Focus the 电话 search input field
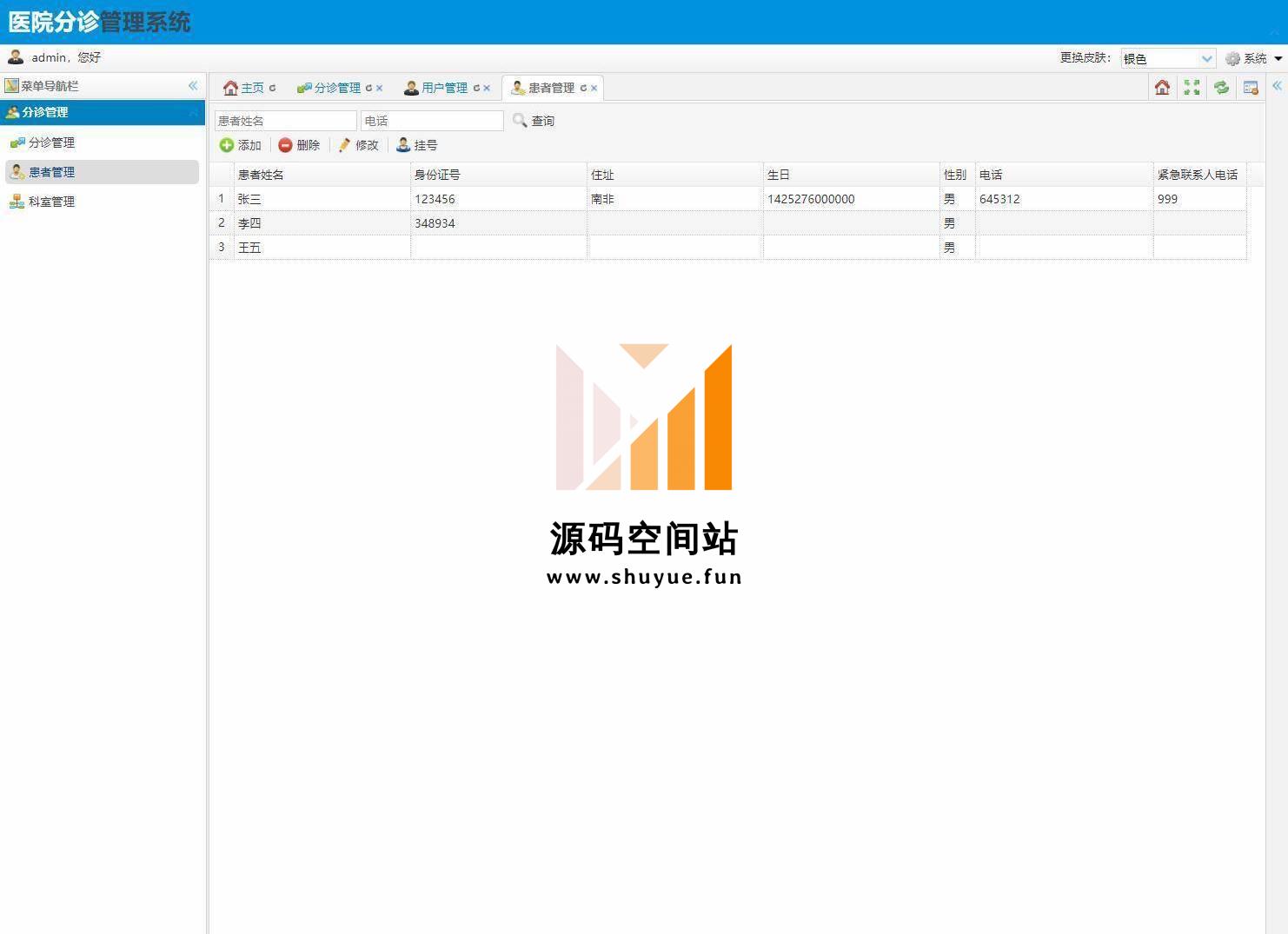 click(432, 121)
